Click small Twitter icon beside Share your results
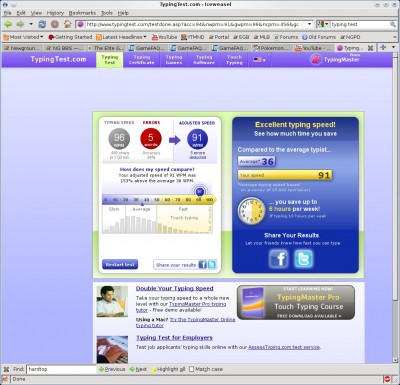 [212, 265]
